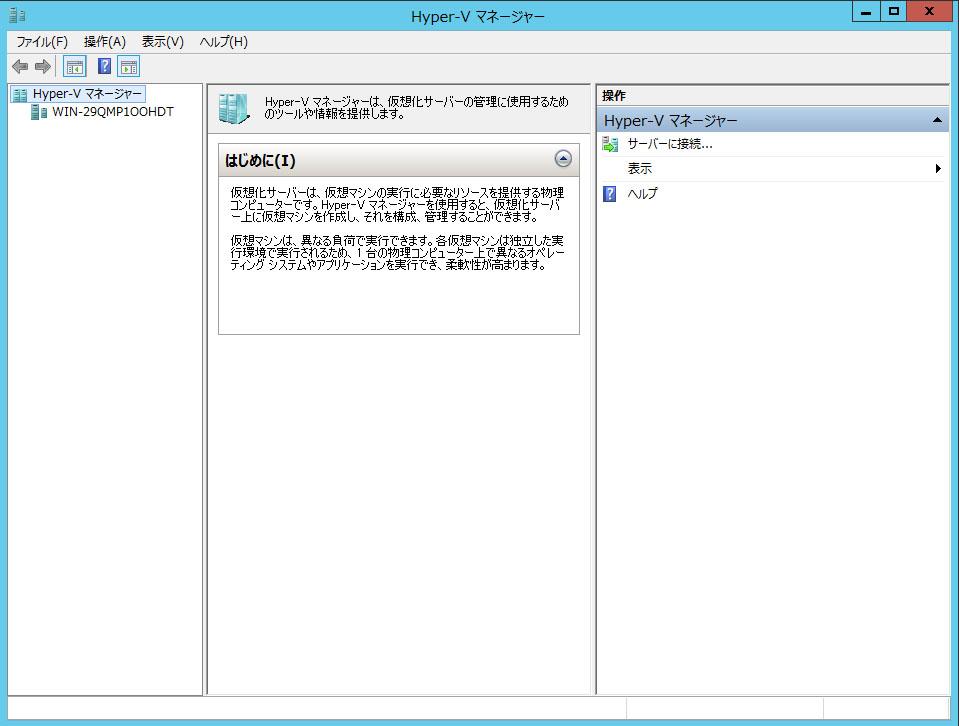
Task: Open the 操作(A) menu
Action: 105,42
